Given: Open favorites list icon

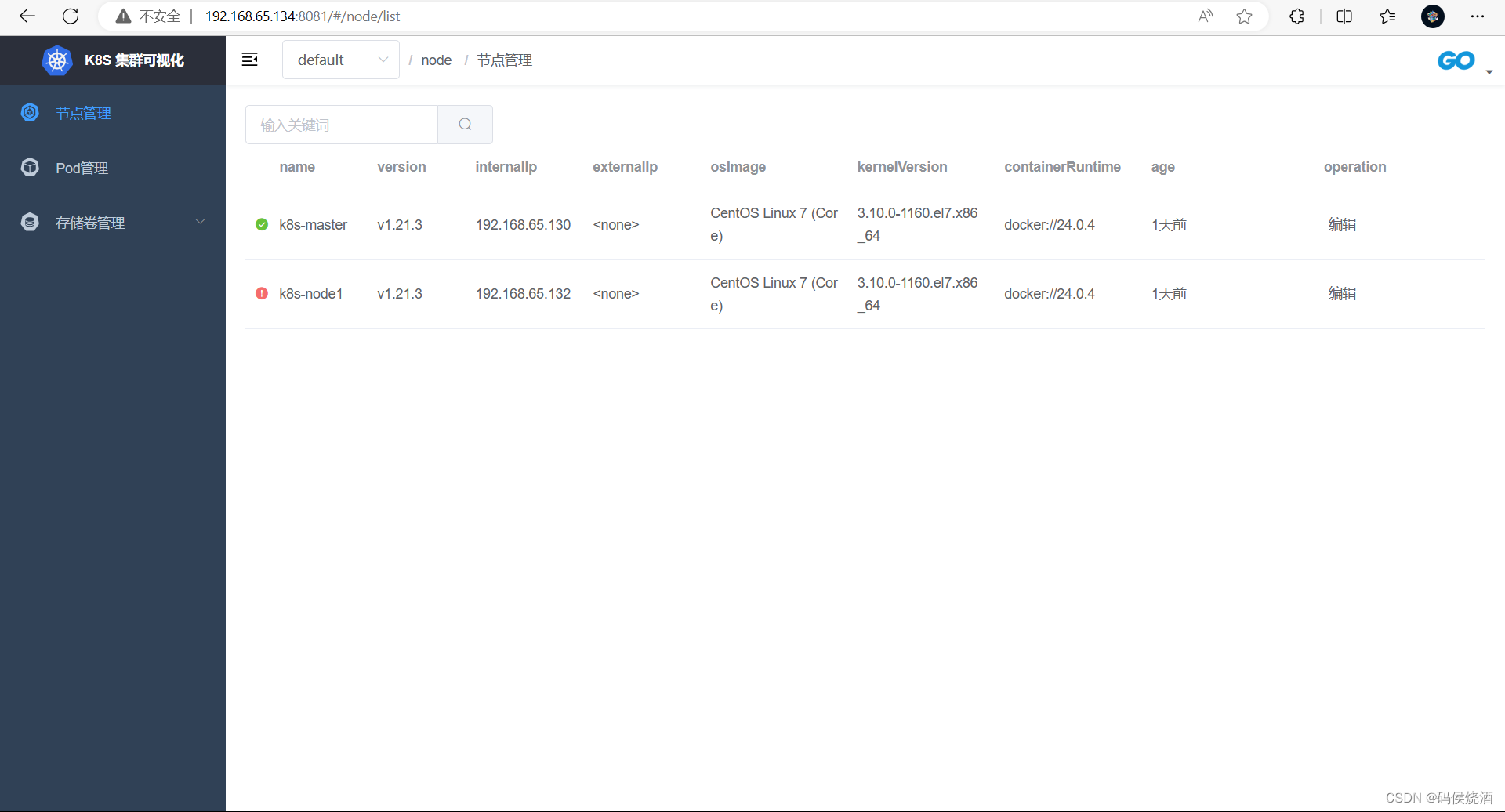Looking at the screenshot, I should 1387,16.
